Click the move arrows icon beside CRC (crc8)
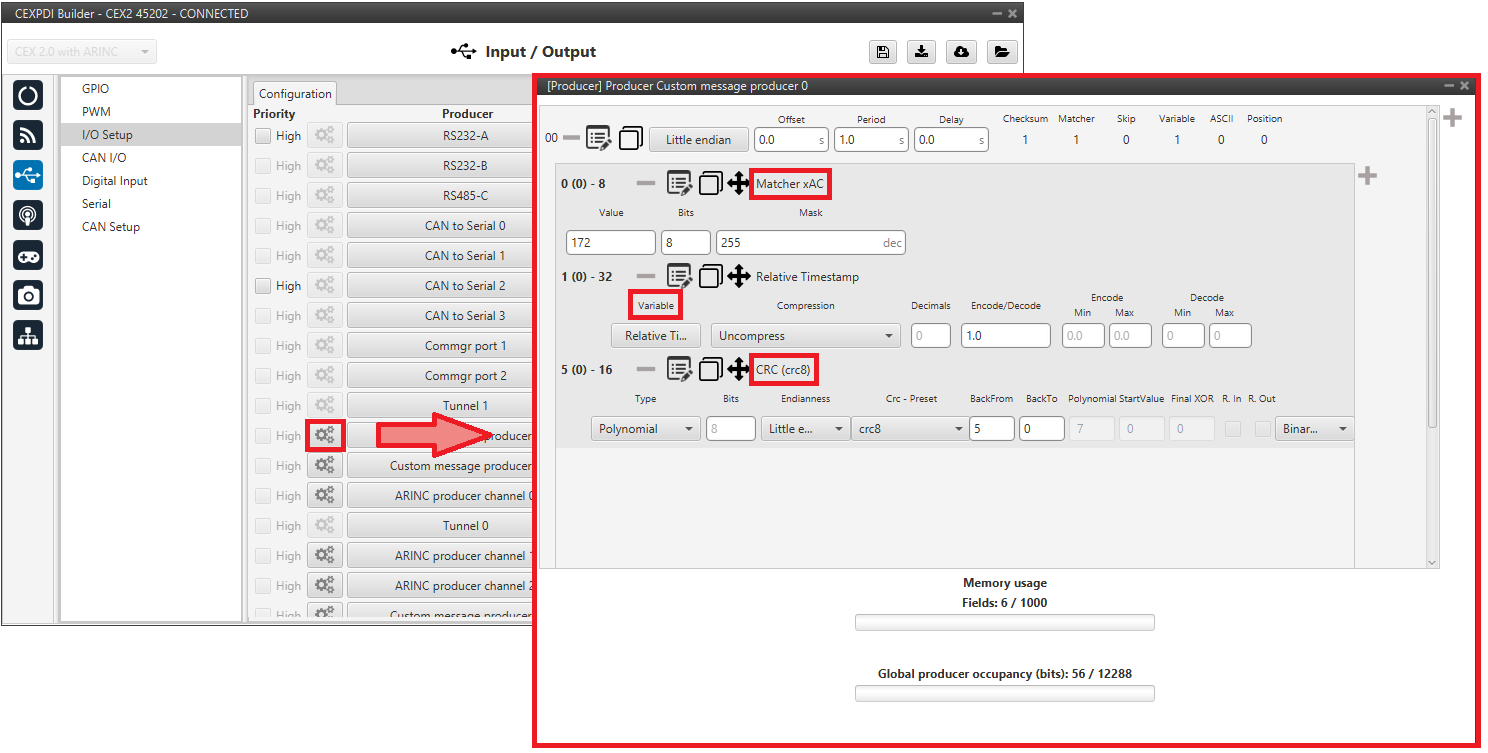This screenshot has width=1488, height=753. pos(738,370)
